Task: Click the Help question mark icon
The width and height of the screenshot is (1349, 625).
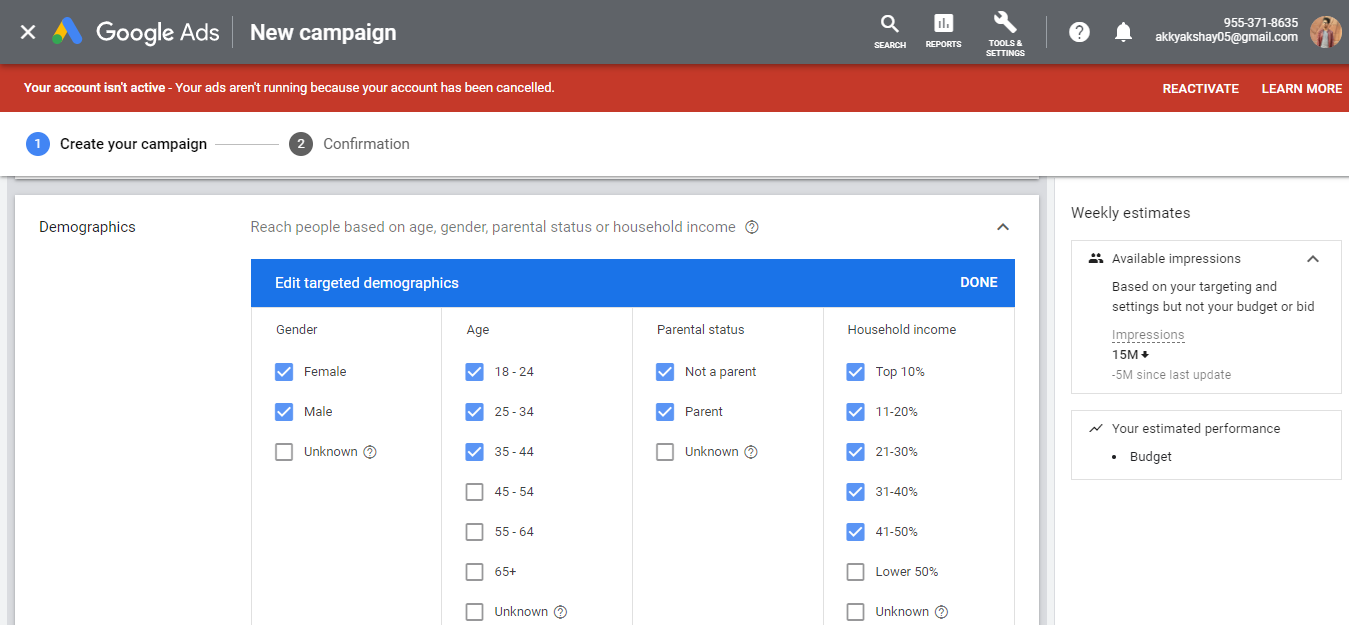Action: [x=1078, y=31]
